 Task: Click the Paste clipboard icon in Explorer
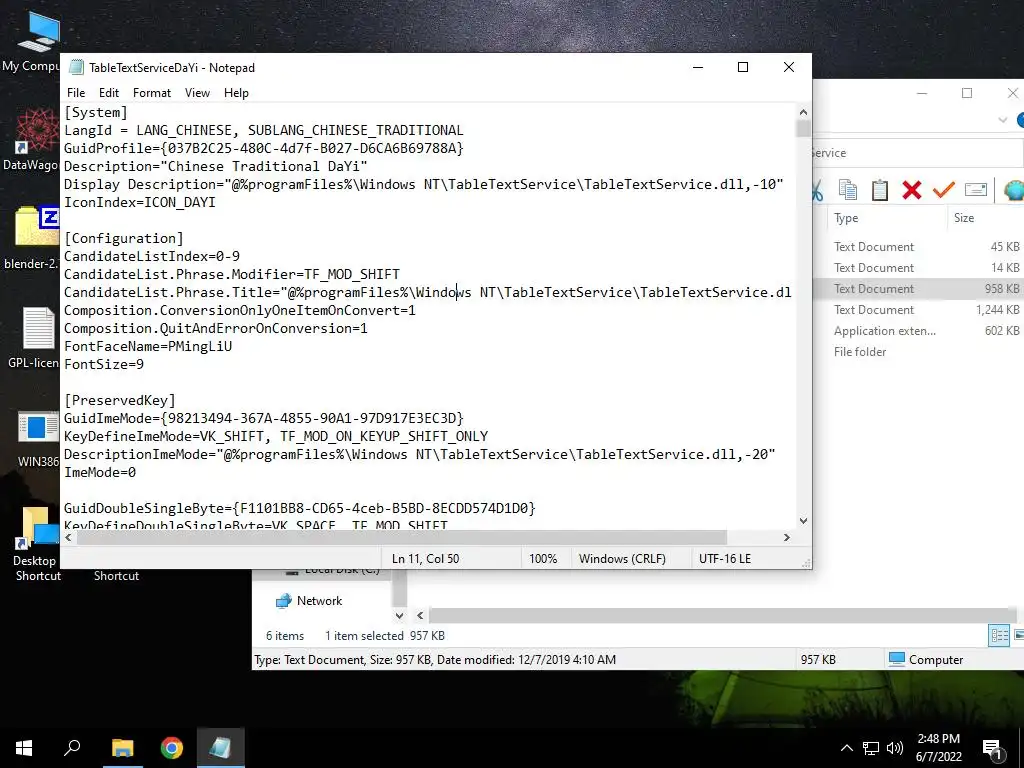[x=880, y=190]
